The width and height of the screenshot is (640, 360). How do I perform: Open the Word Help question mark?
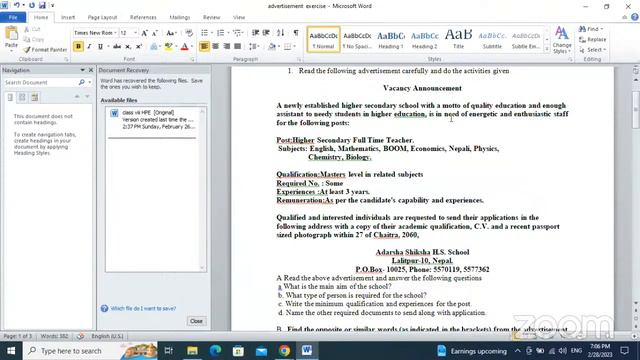[x=635, y=17]
